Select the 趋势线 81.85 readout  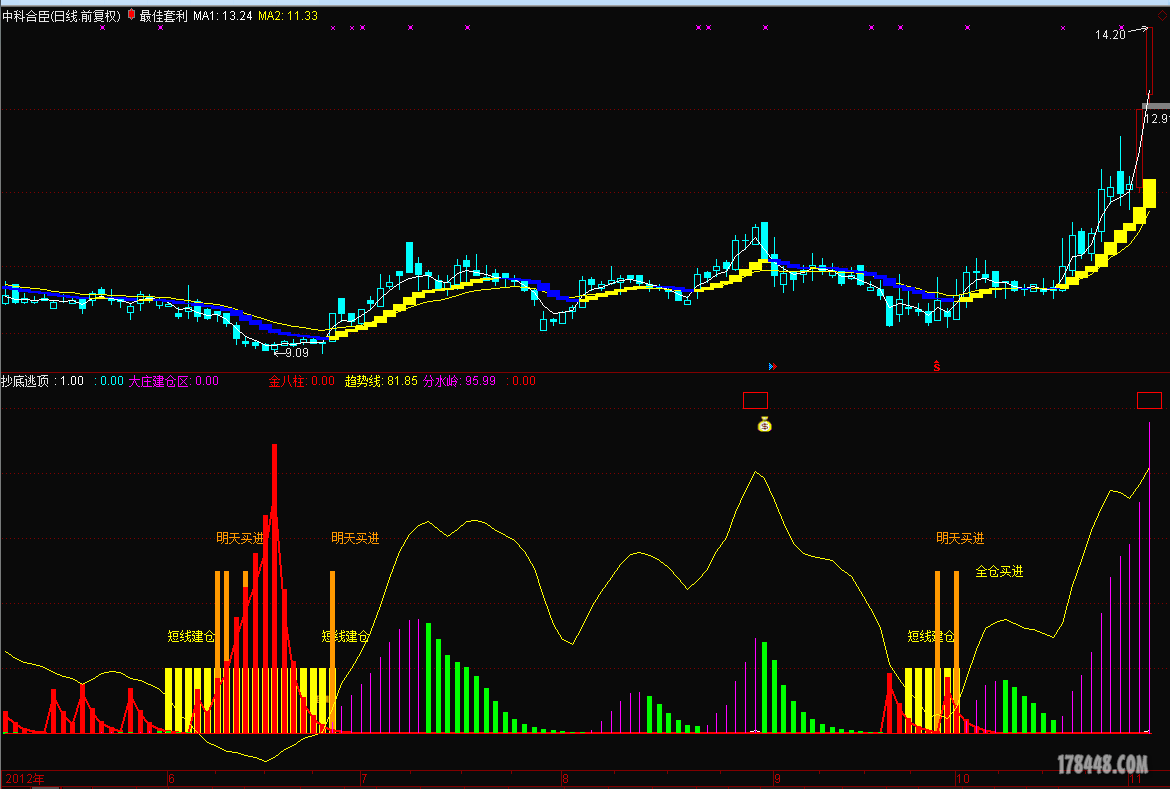pos(381,381)
